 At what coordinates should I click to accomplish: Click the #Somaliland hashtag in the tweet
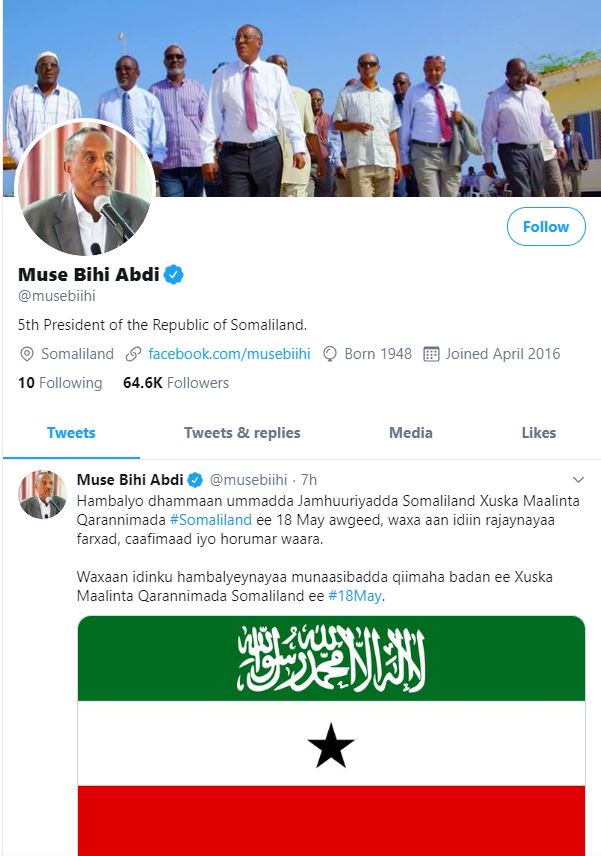pyautogui.click(x=210, y=520)
